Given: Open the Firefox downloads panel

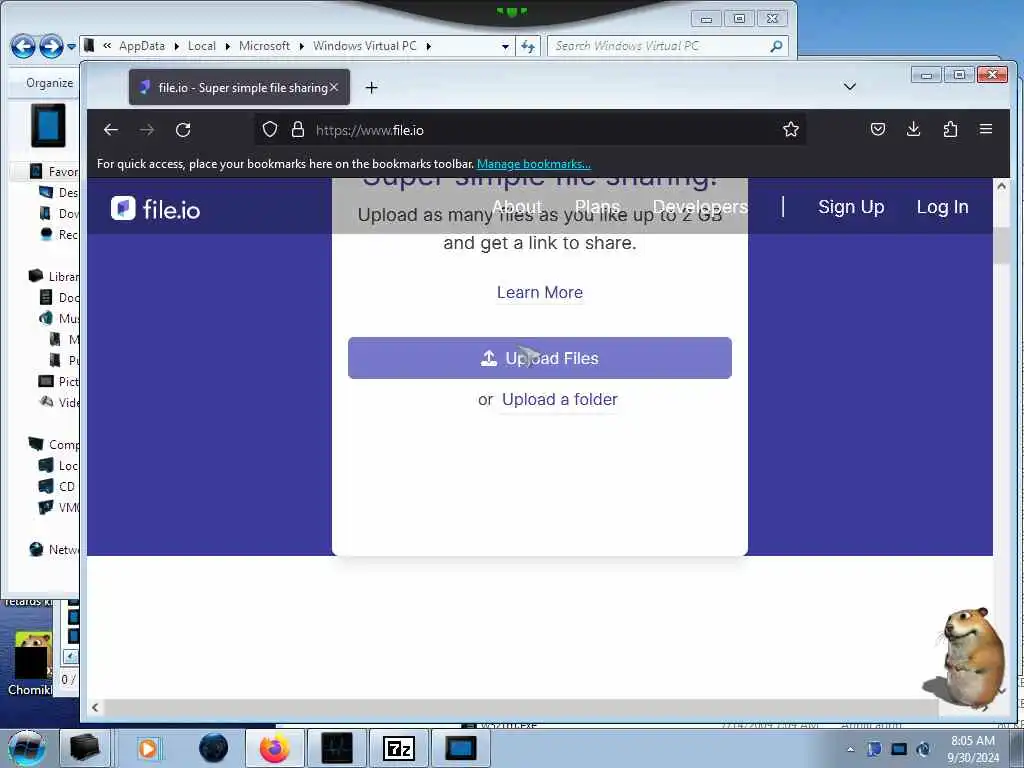Looking at the screenshot, I should [x=914, y=129].
